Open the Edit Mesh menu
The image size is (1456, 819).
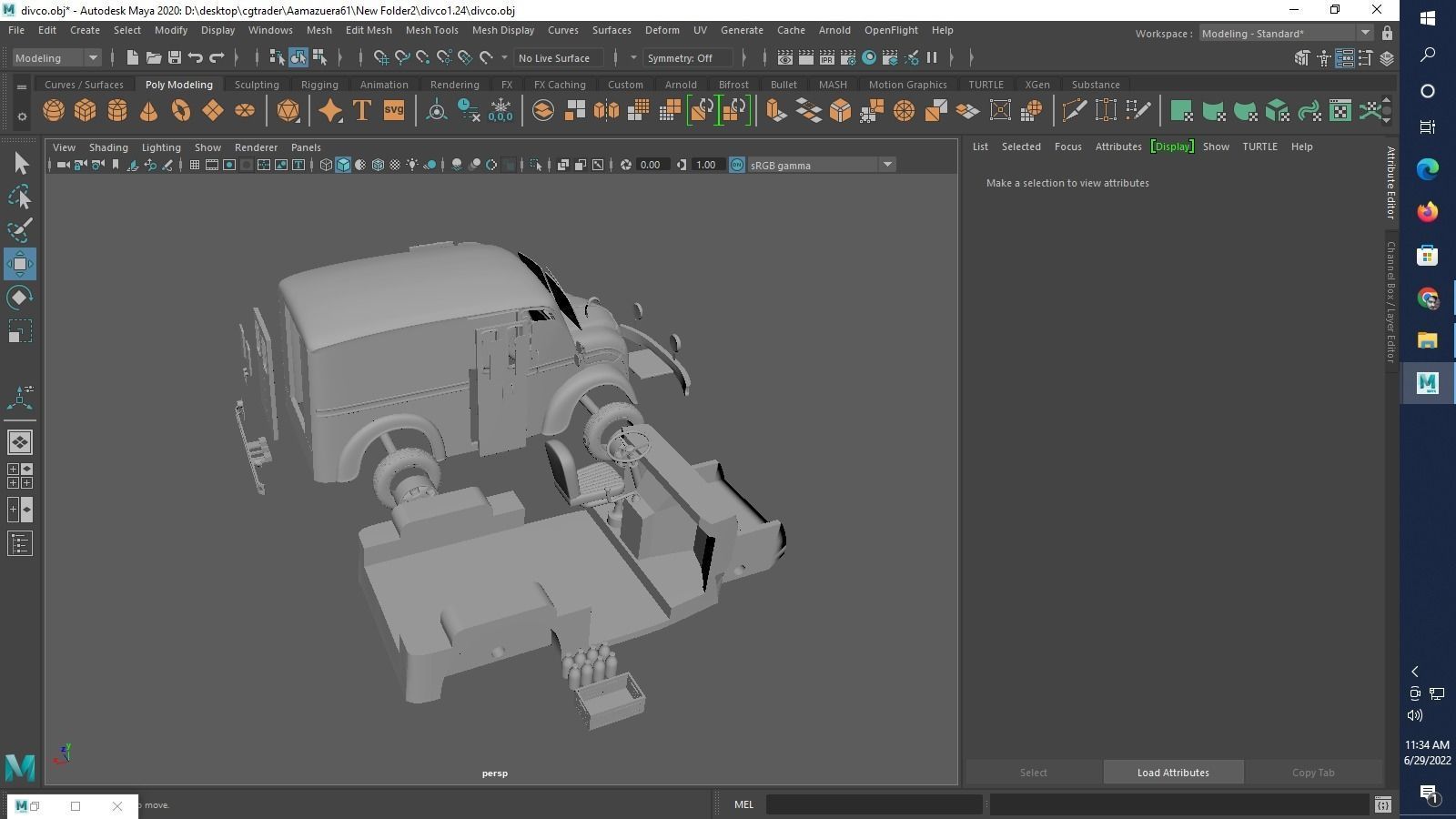pos(369,30)
